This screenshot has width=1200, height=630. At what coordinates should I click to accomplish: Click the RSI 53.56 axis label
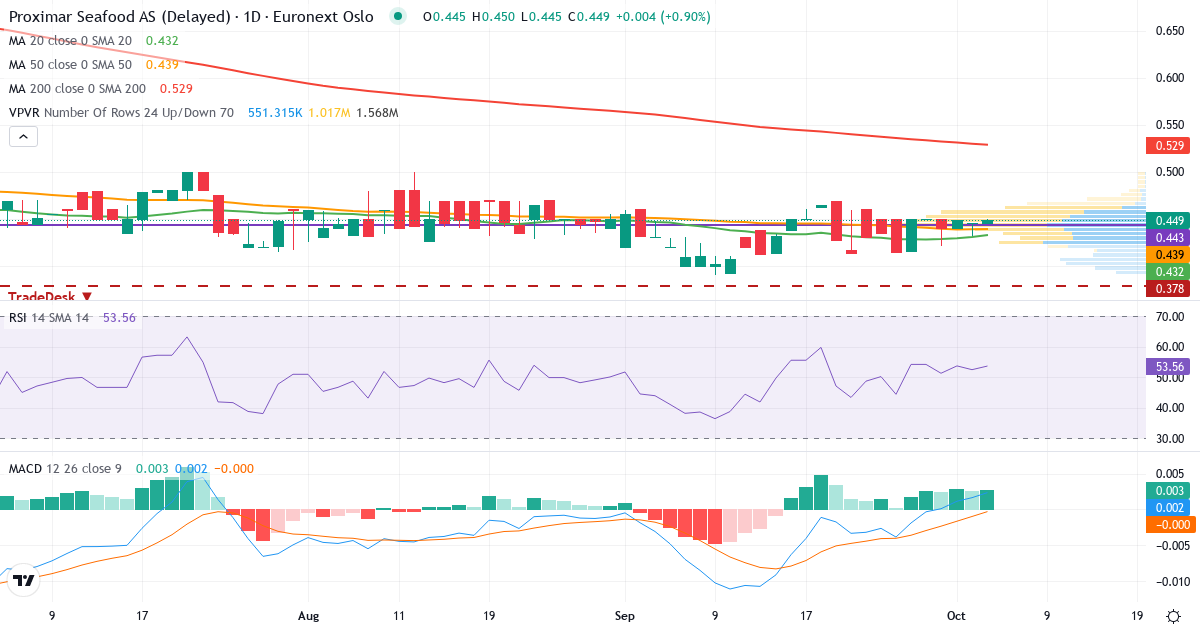(x=1168, y=367)
